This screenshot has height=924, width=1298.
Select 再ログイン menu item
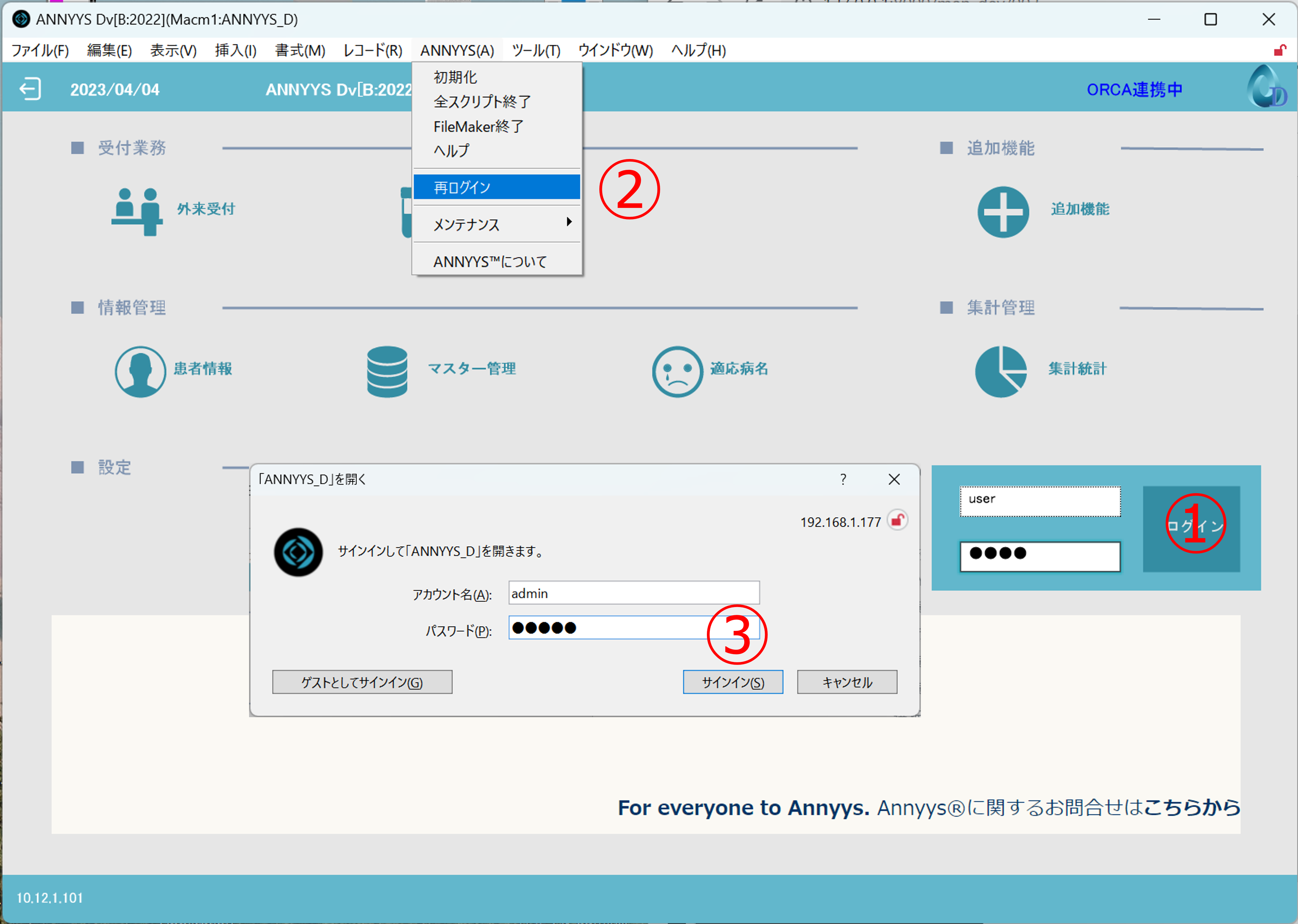[x=497, y=187]
